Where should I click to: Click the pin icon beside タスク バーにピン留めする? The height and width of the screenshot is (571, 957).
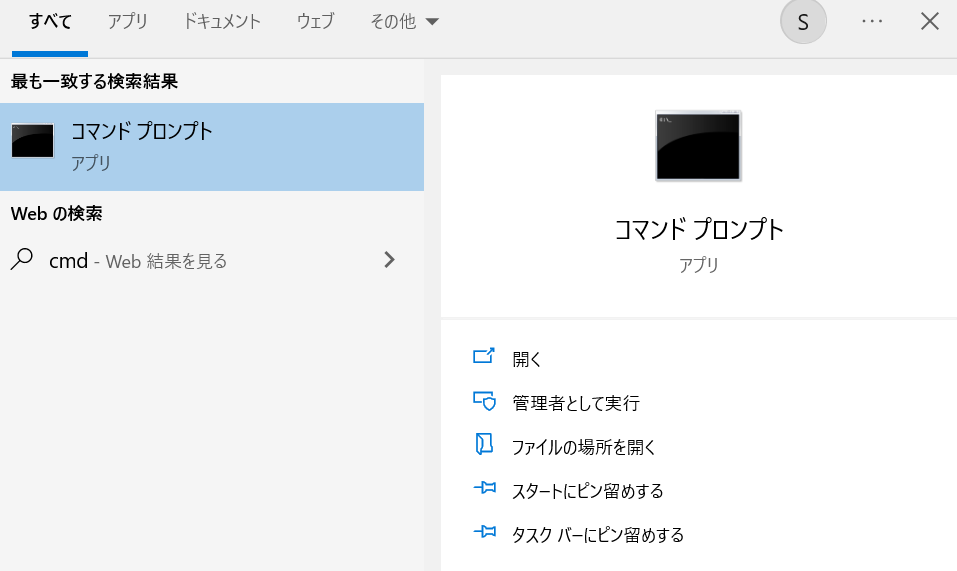coord(484,534)
